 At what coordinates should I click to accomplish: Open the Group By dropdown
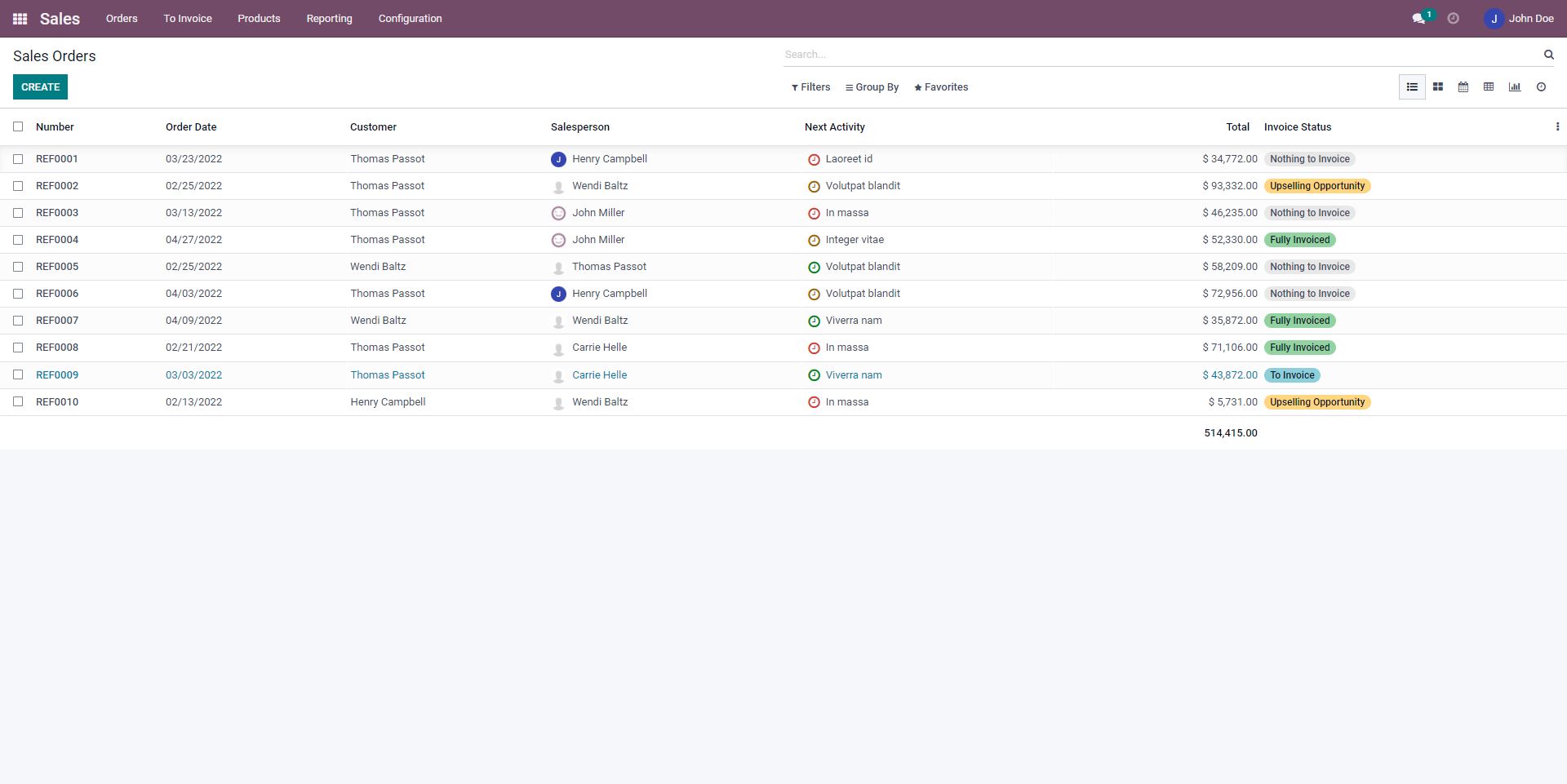(872, 87)
